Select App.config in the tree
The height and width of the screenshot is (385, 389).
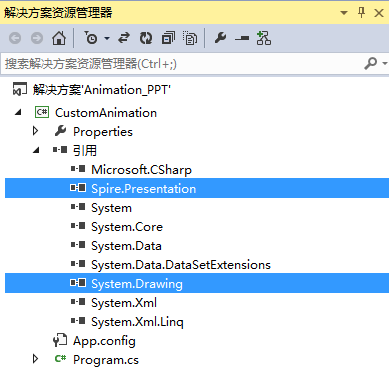pos(104,341)
